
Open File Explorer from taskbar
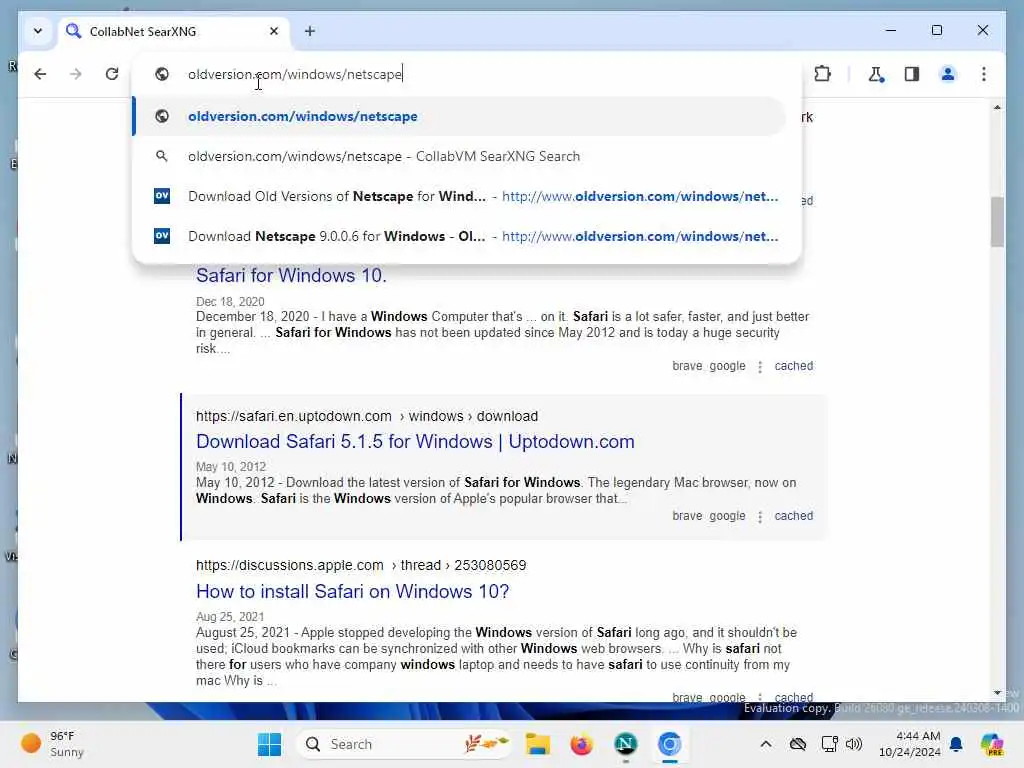537,744
